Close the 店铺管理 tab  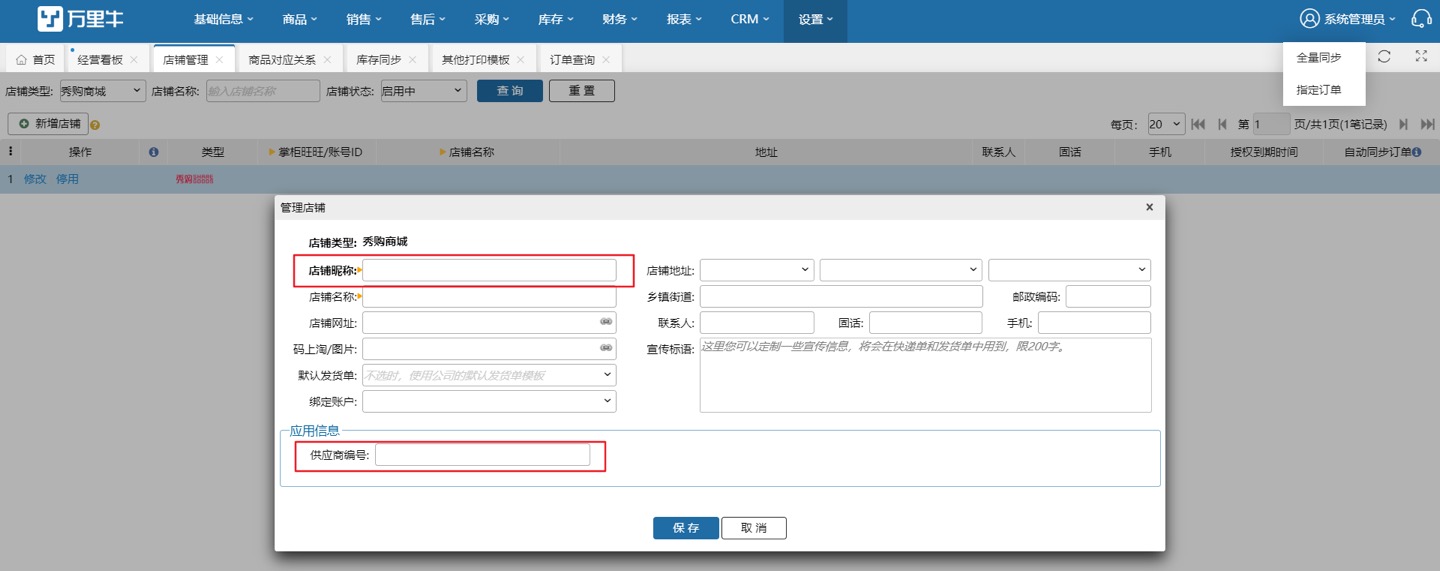pos(220,60)
